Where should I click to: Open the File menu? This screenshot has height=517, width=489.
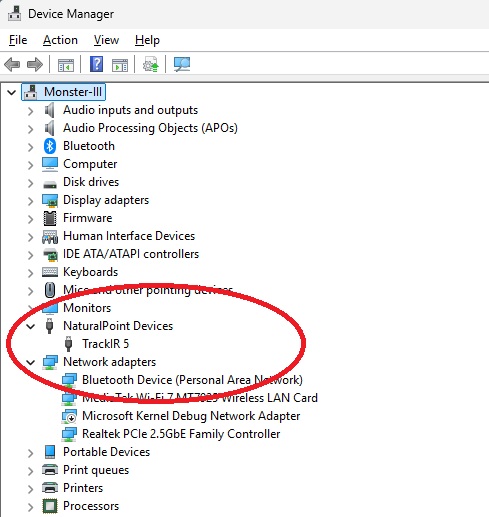pyautogui.click(x=18, y=40)
